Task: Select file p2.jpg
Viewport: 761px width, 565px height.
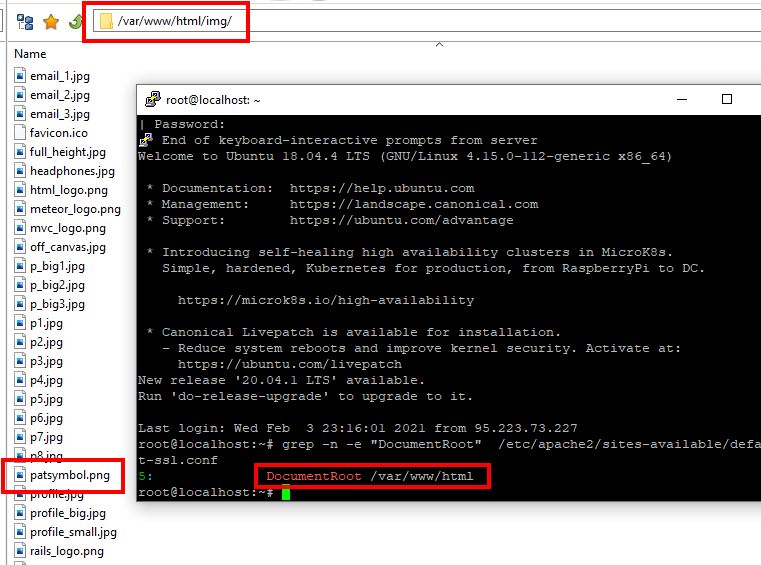Action: point(46,342)
